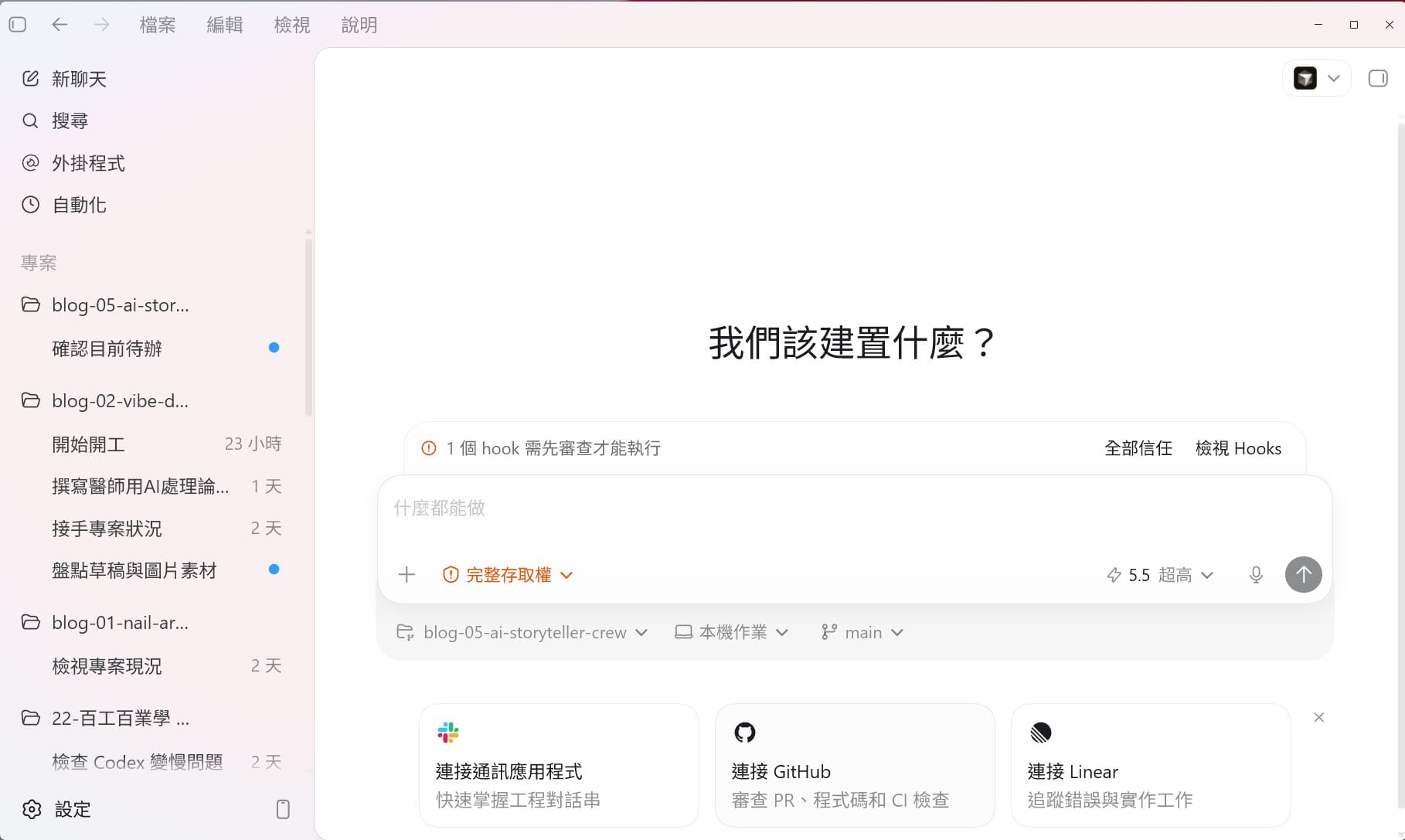1405x840 pixels.
Task: Click 全部信任 for hooks
Action: pyautogui.click(x=1138, y=448)
